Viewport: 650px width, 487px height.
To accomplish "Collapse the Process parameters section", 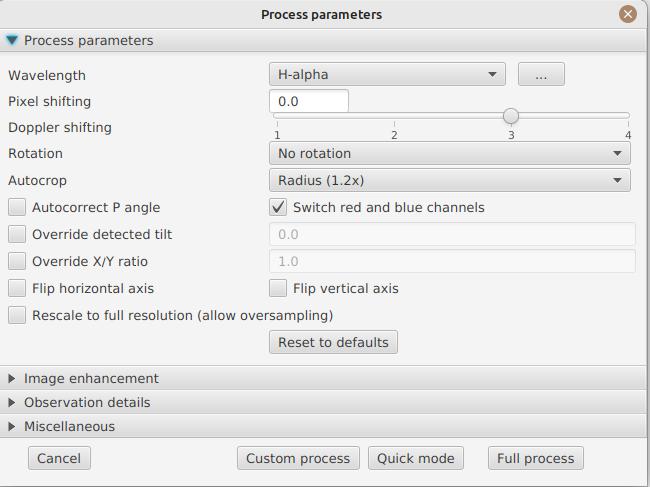I will pyautogui.click(x=12, y=41).
